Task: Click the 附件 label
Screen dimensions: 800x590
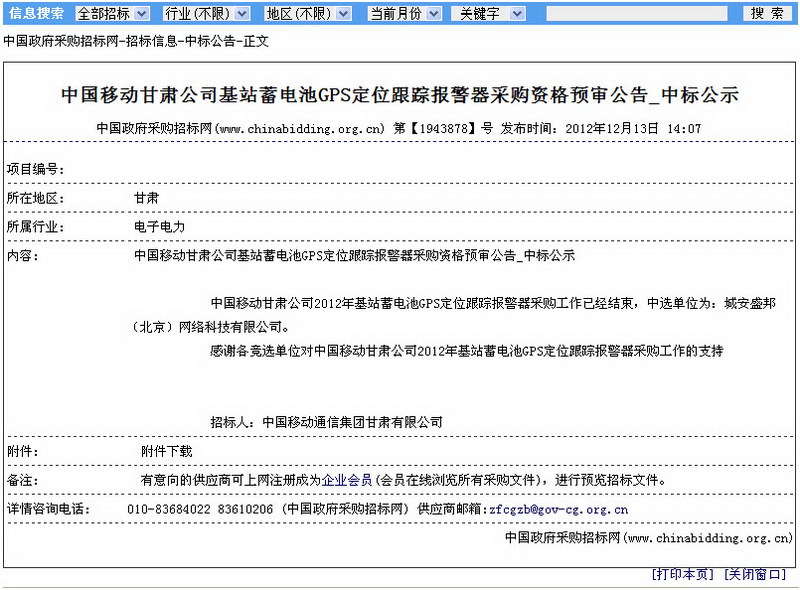Action: [x=22, y=451]
